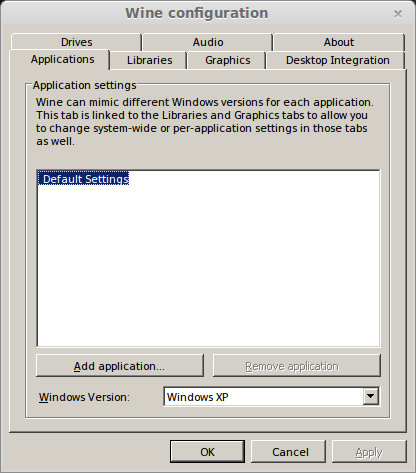
Task: Click the Wine configuration title bar
Action: [197, 13]
